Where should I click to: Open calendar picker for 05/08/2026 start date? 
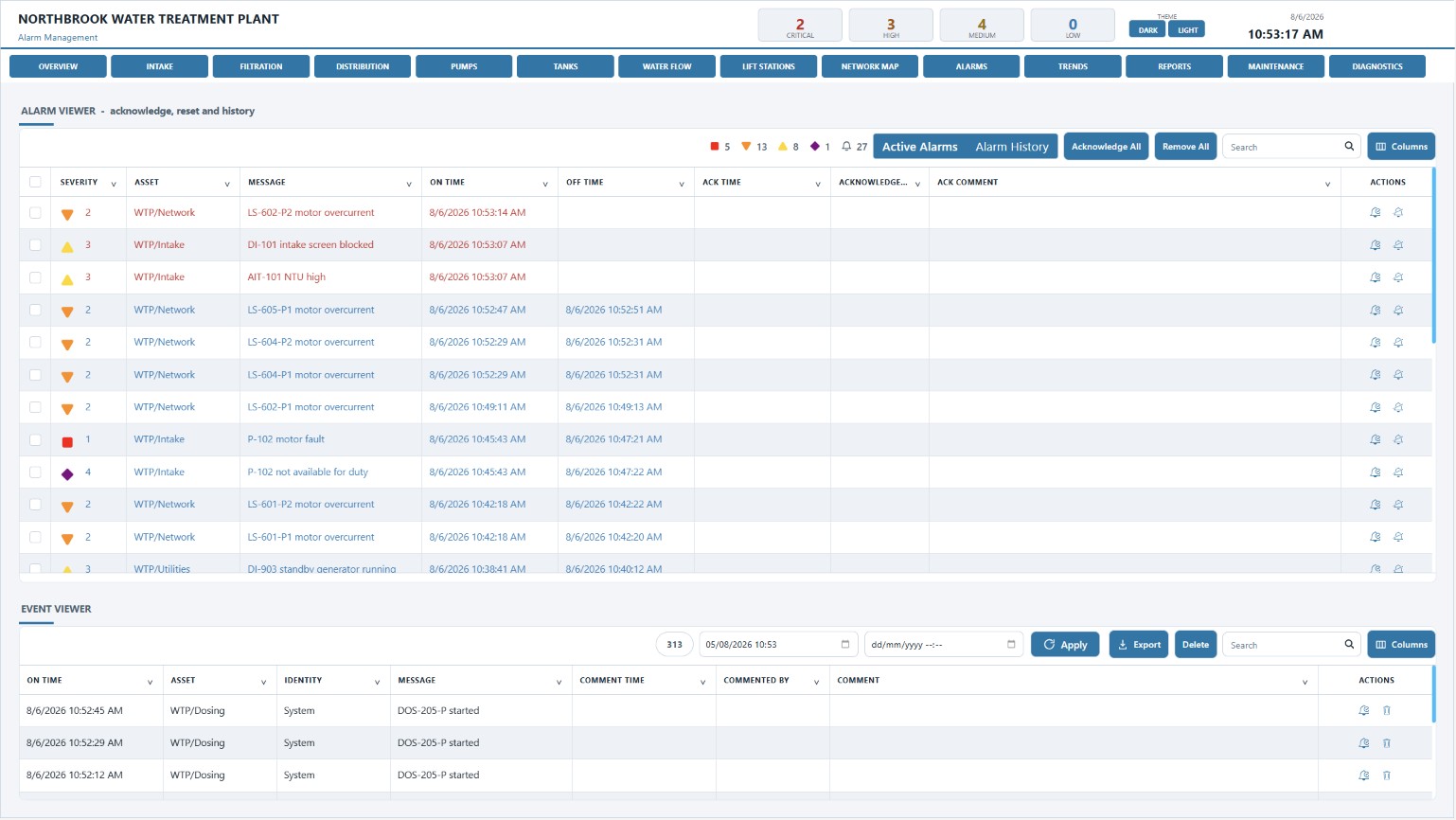(x=845, y=644)
